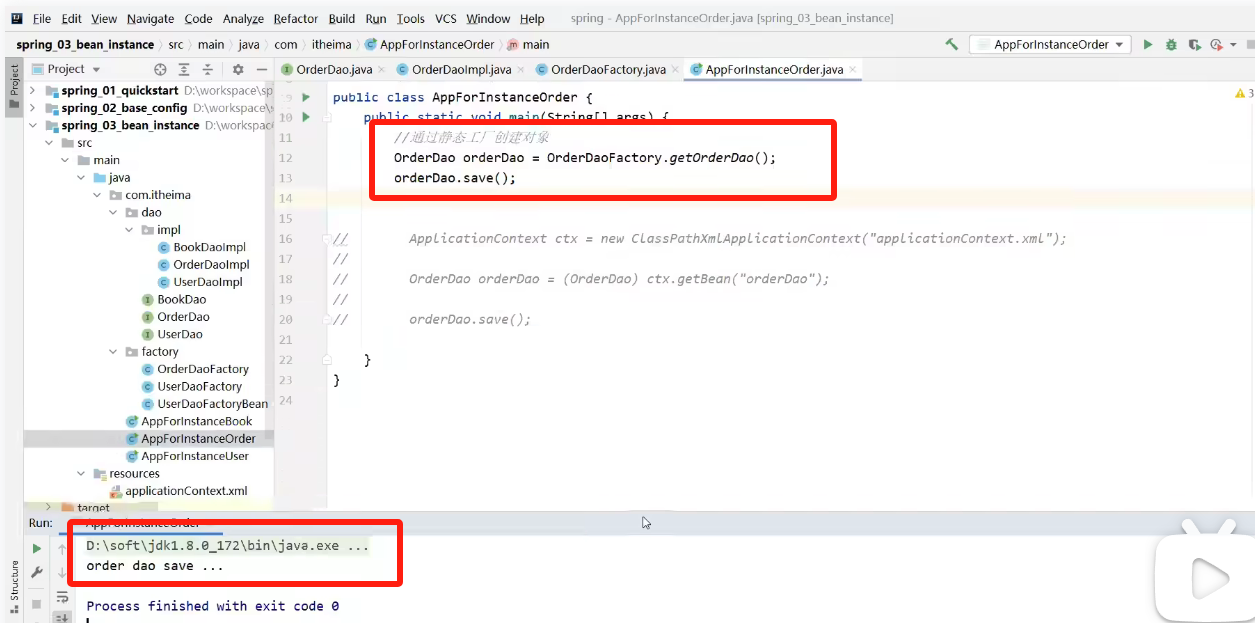Screen dimensions: 1255x623
Task: Open the Build menu
Action: [342, 18]
